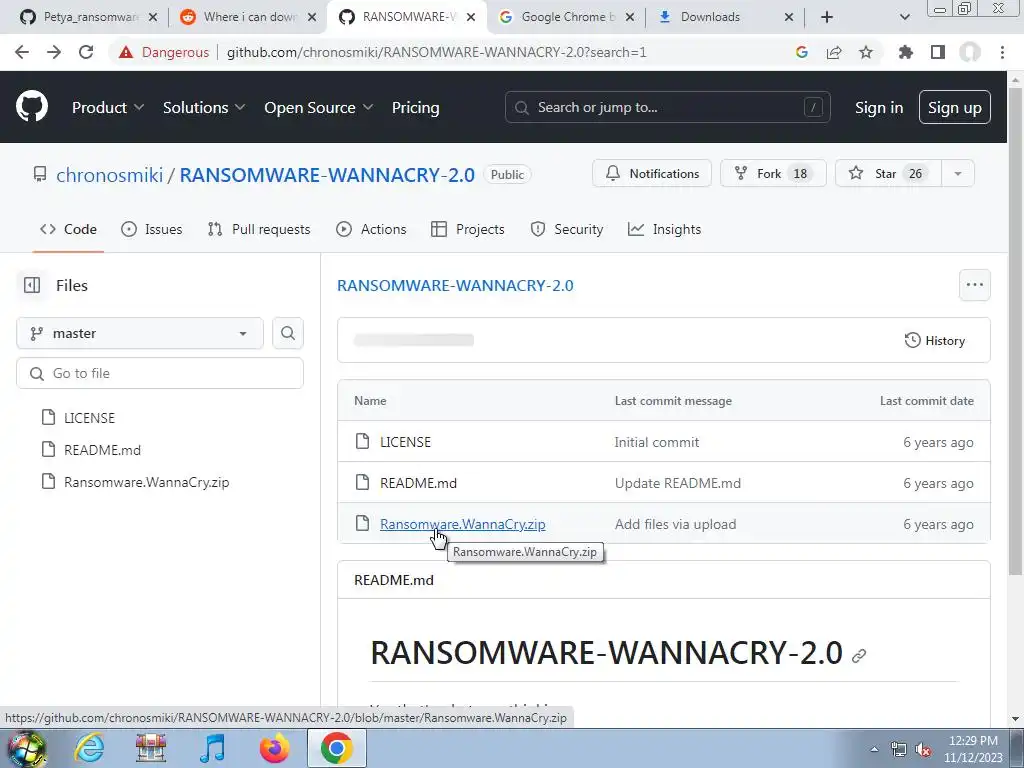Open LICENSE in the file table

pyautogui.click(x=406, y=442)
